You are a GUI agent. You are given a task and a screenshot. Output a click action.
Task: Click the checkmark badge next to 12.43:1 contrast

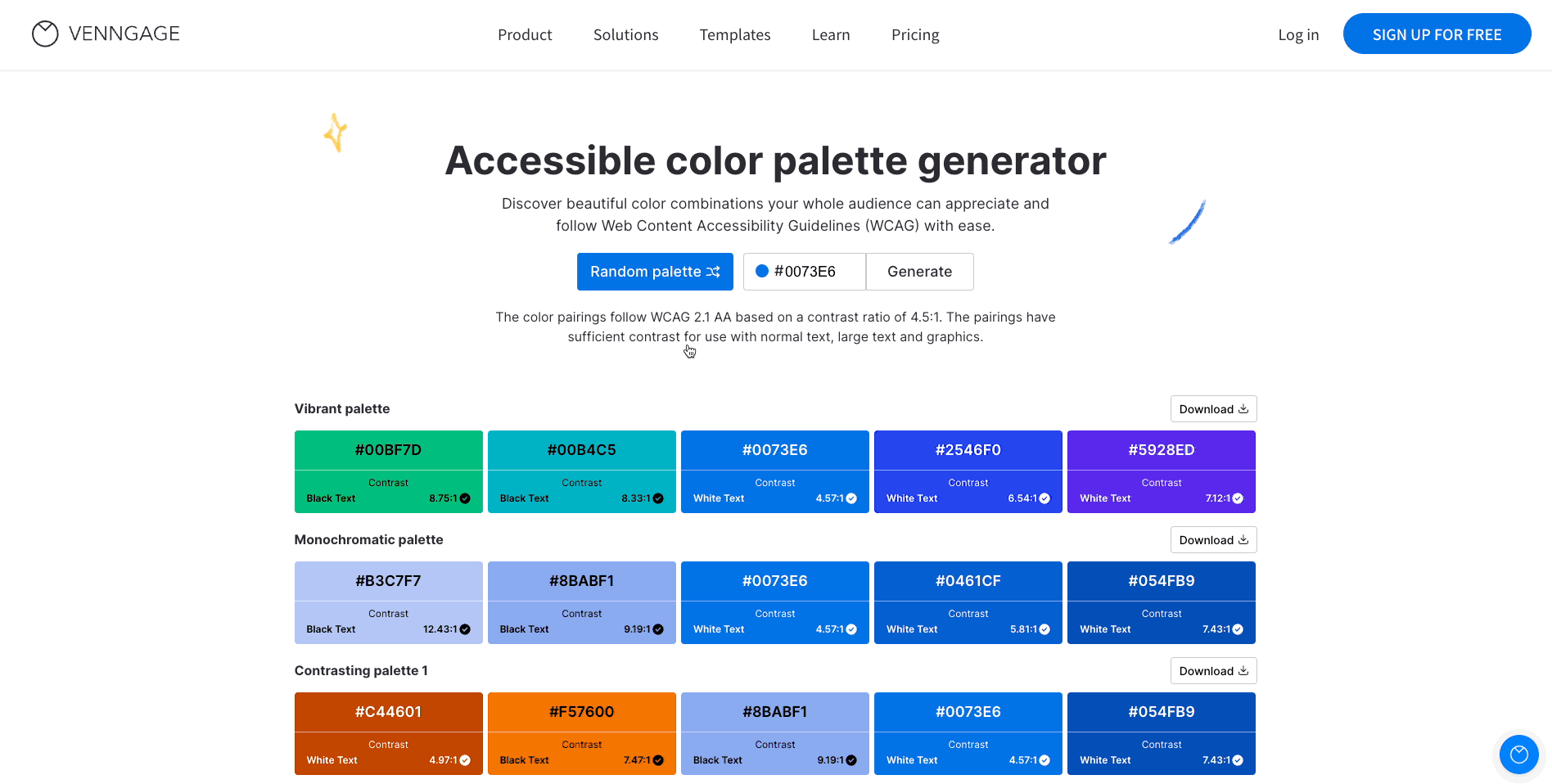click(464, 629)
